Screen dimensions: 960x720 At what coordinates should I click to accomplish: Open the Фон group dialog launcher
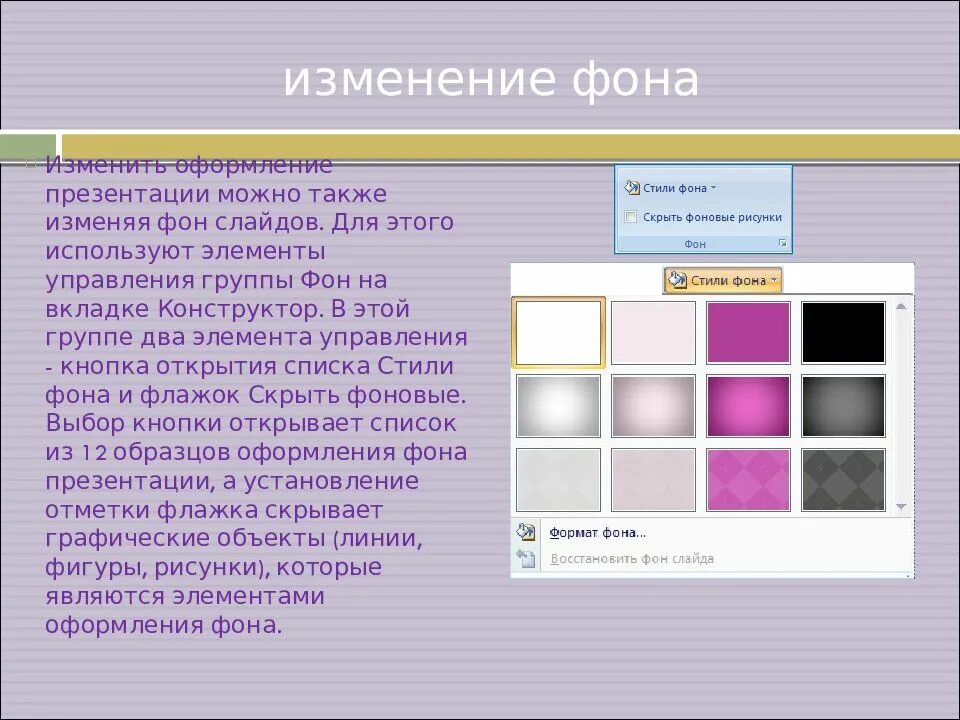(x=782, y=243)
